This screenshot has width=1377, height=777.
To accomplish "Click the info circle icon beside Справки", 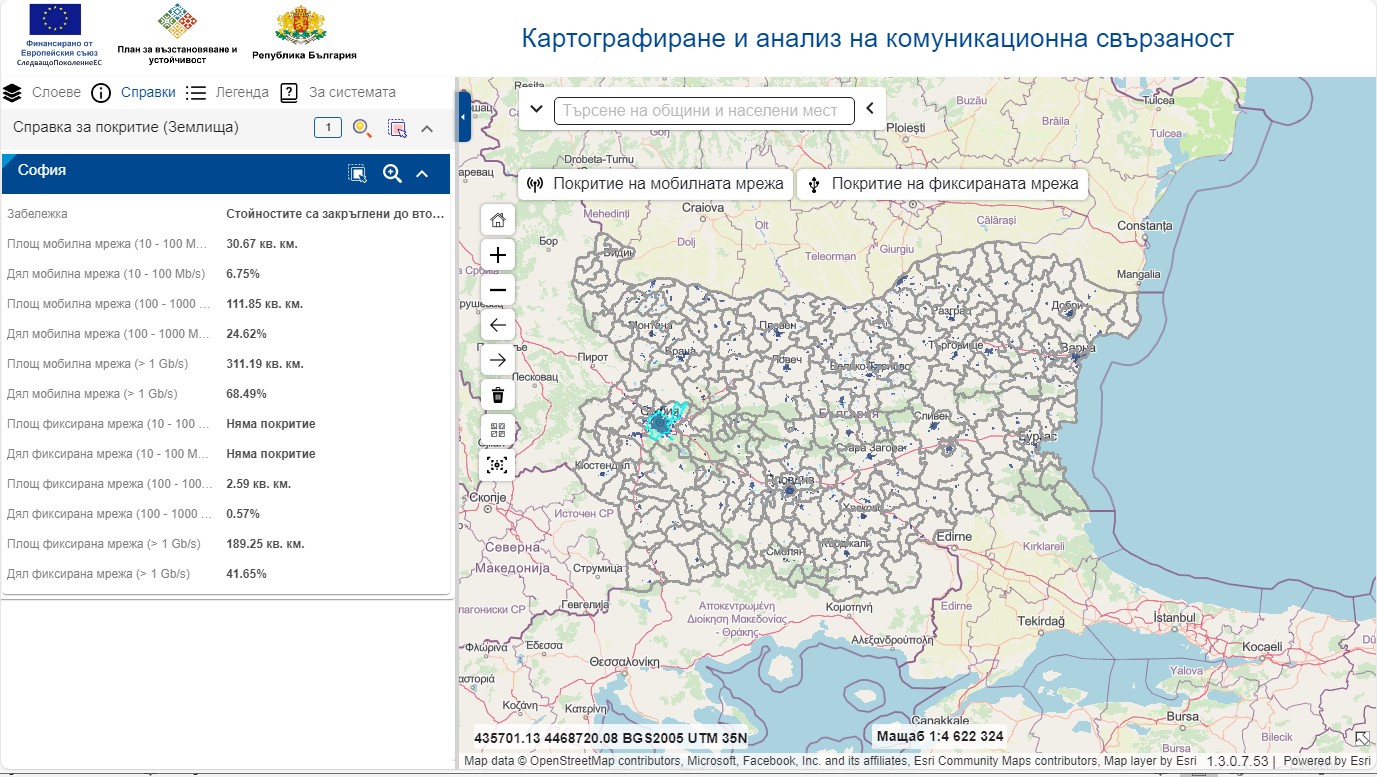I will (101, 93).
